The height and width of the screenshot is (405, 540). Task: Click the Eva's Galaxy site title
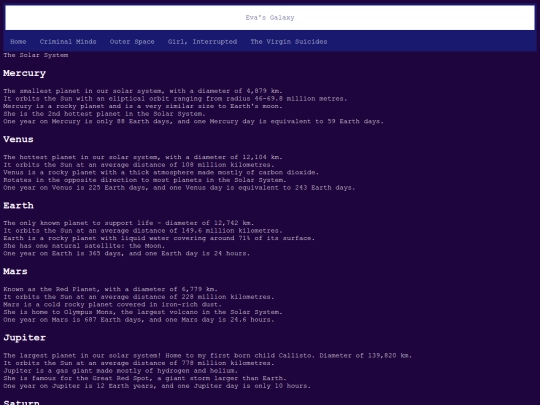(x=270, y=18)
